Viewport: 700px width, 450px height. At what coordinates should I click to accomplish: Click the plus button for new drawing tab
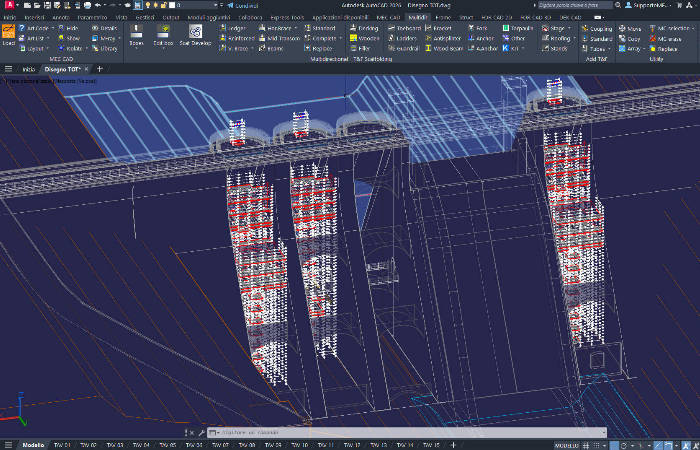[x=100, y=69]
